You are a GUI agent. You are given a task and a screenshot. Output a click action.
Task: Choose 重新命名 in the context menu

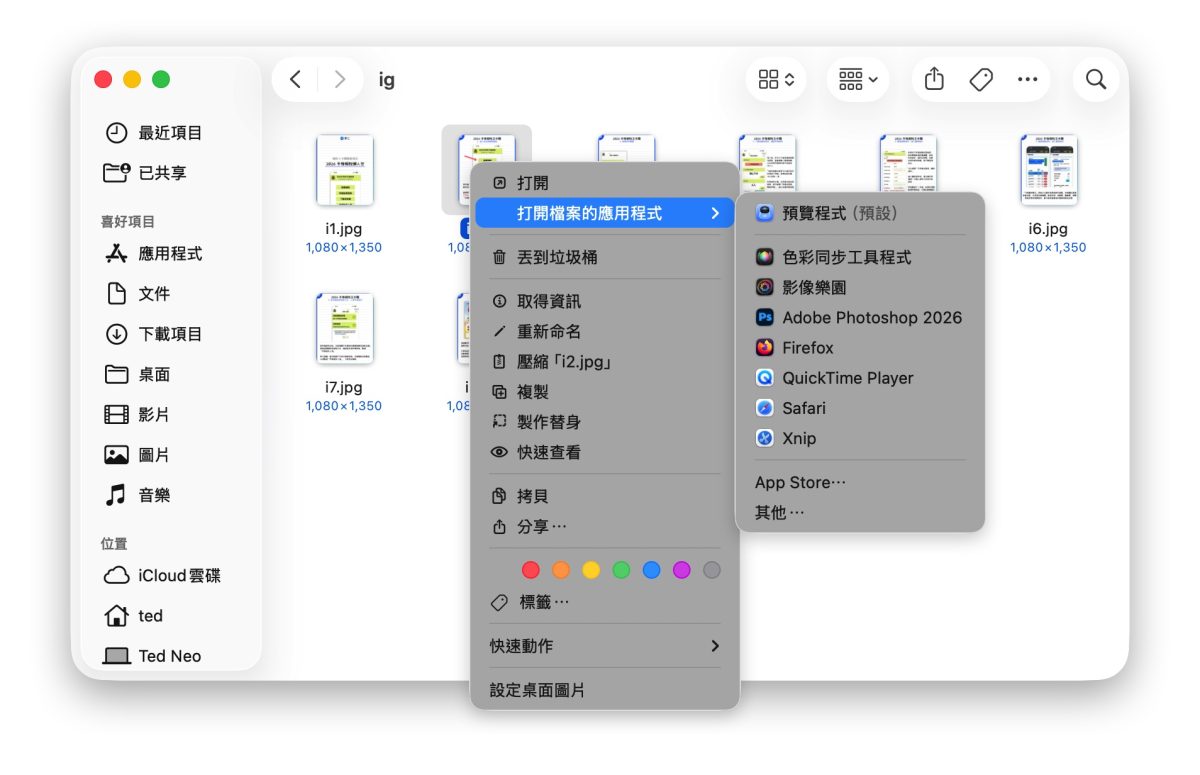point(605,331)
